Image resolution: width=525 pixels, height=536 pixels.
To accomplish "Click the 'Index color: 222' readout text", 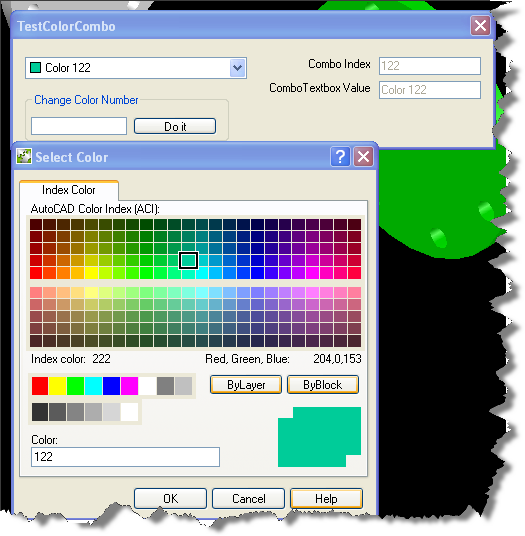I will pyautogui.click(x=71, y=359).
